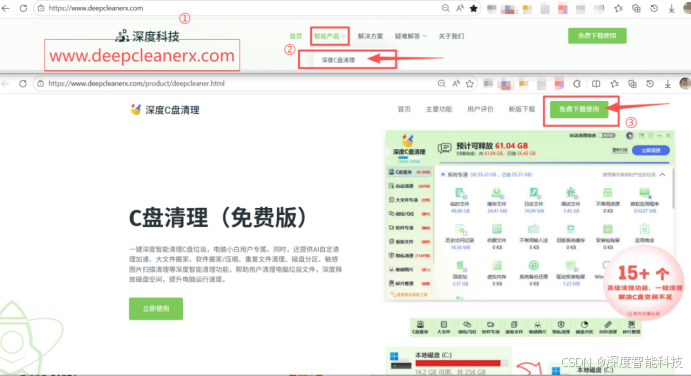This screenshot has height=376, width=691.
Task: Reload the deepcleaner.html product page window
Action: 23,83
